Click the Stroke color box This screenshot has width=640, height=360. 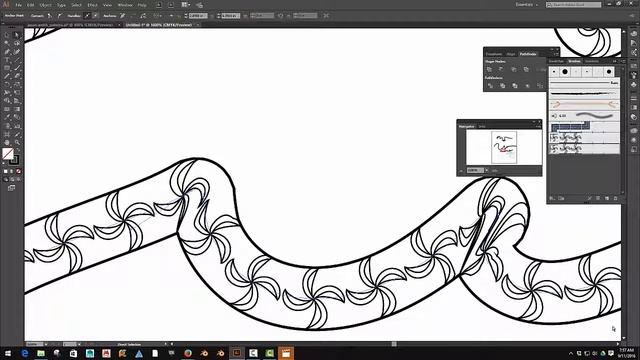coord(15,160)
